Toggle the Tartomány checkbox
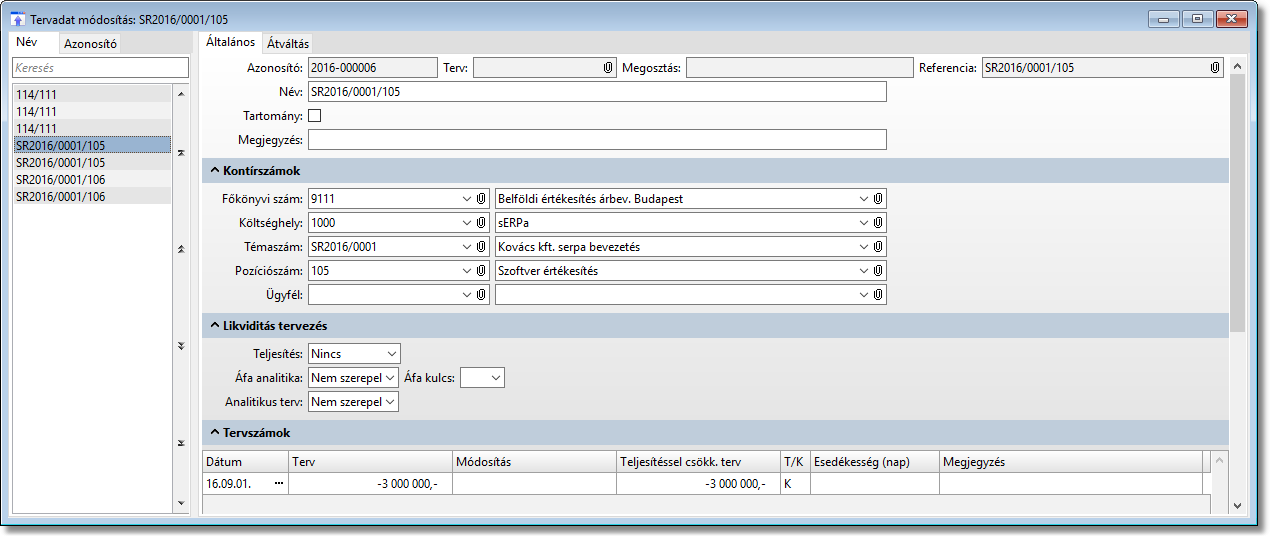 pos(315,115)
